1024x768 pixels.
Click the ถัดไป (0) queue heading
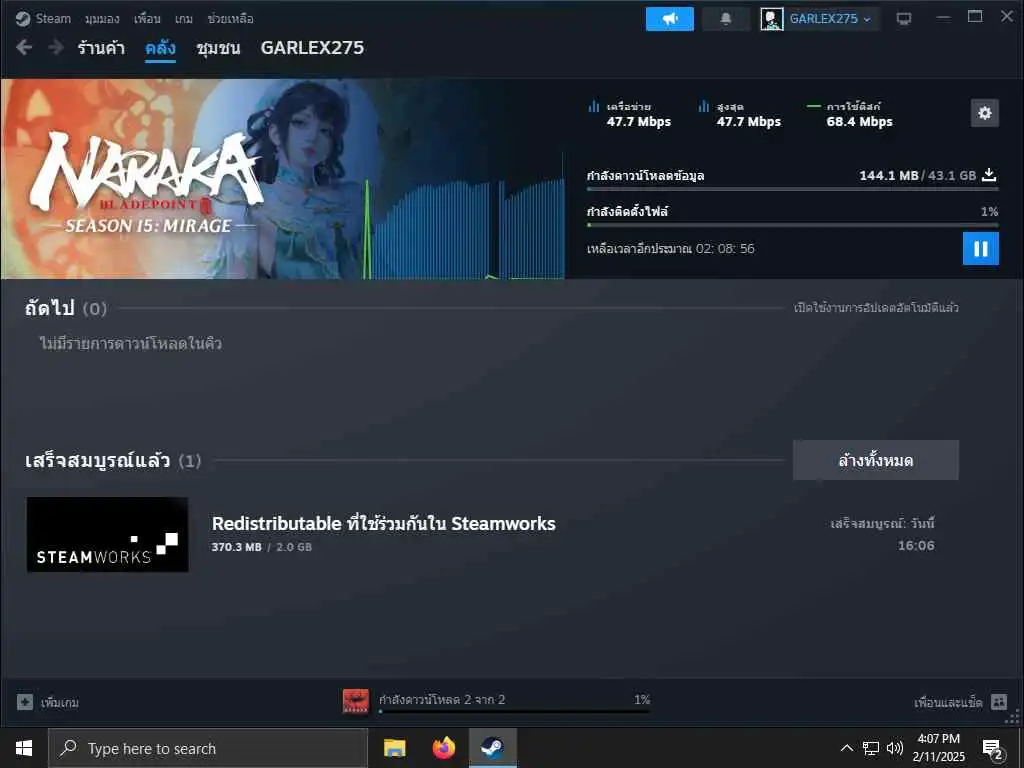click(x=65, y=308)
